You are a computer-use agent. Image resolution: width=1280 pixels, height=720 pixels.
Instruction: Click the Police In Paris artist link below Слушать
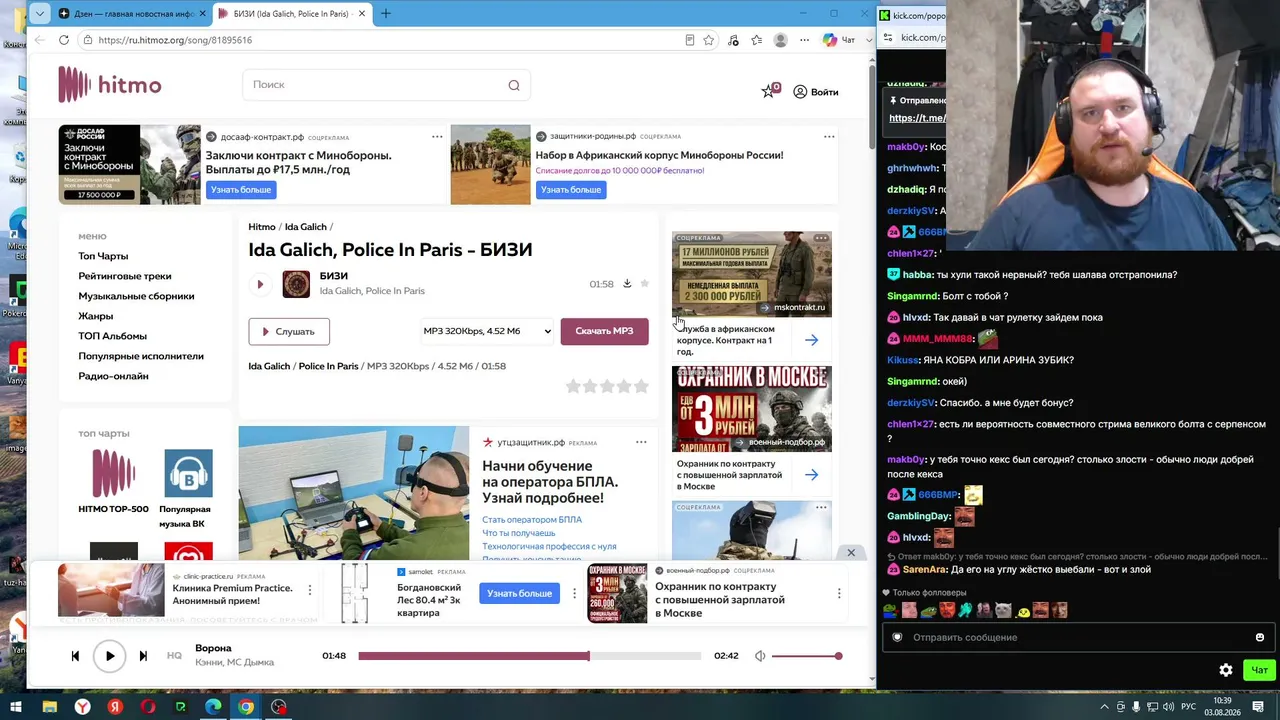pos(328,366)
